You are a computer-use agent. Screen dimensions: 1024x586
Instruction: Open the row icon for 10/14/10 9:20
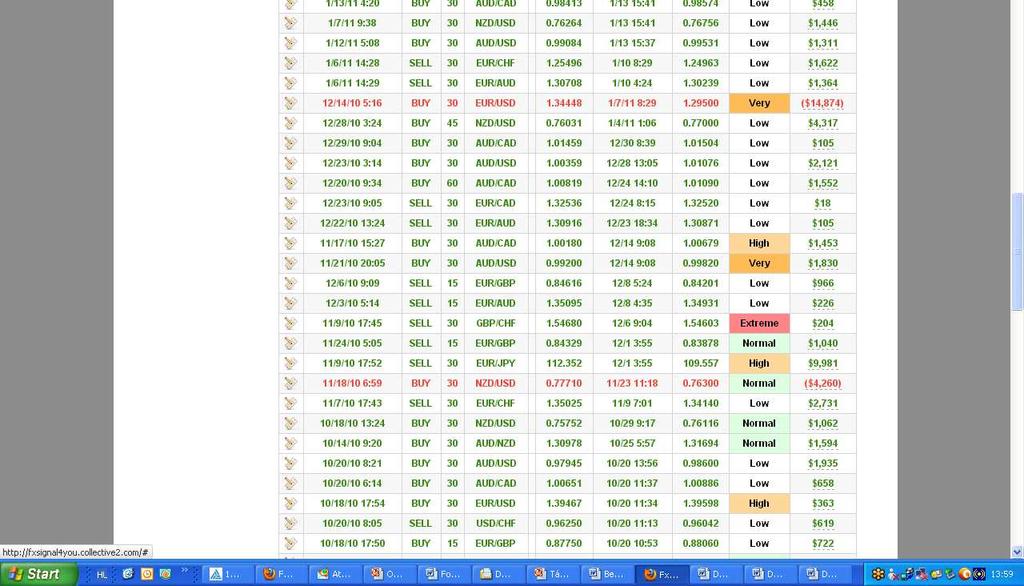pos(291,444)
